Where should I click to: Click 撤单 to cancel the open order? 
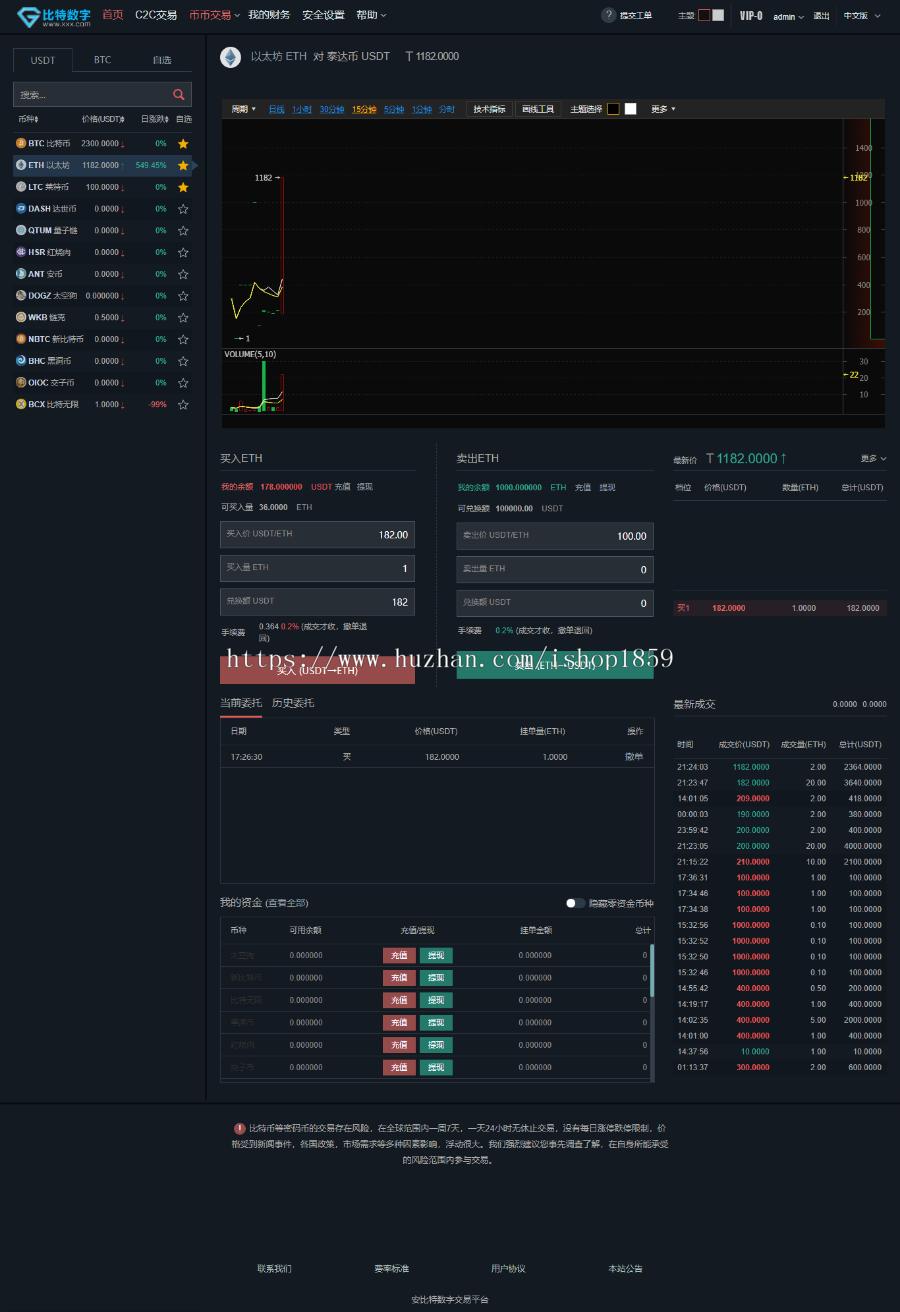634,757
